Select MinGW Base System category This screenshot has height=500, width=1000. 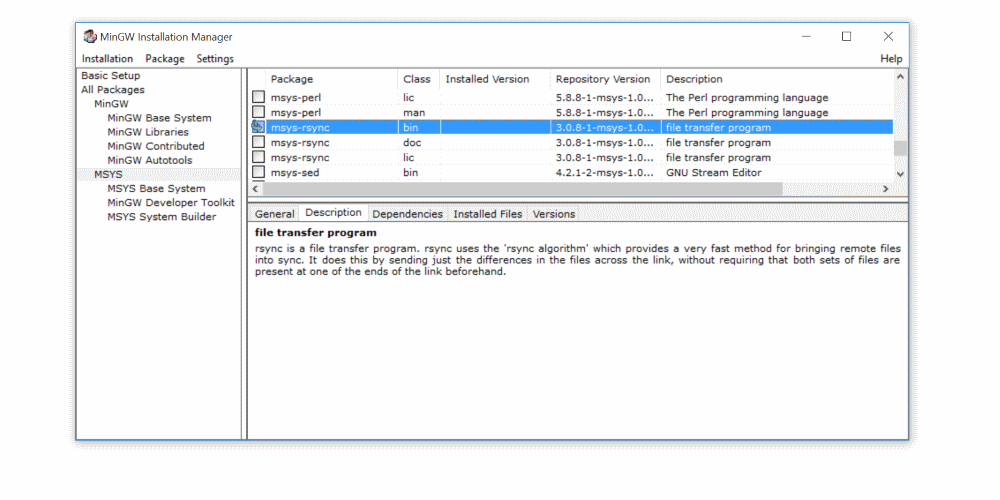[x=159, y=118]
